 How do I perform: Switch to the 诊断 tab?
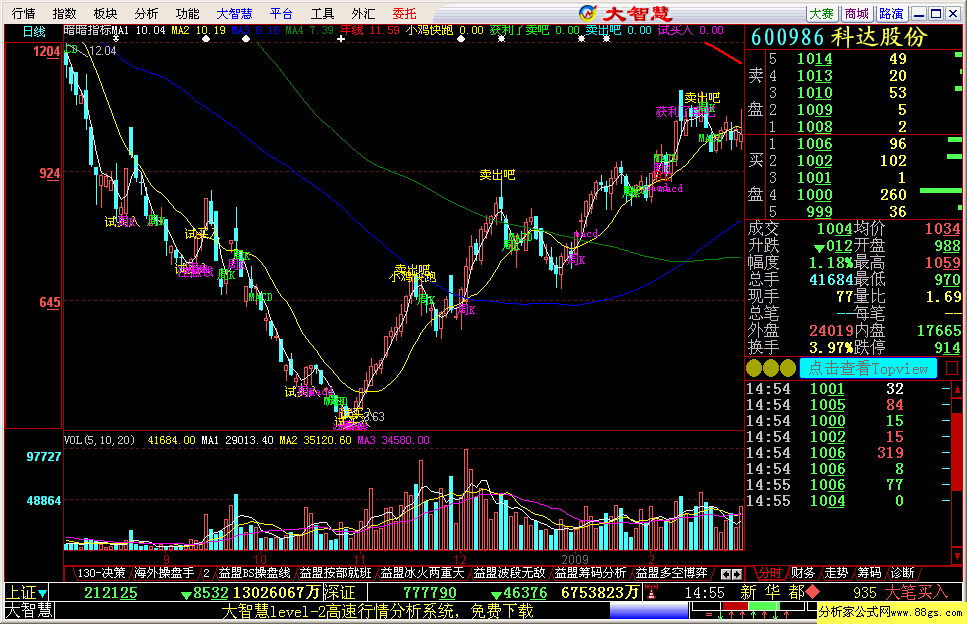902,573
